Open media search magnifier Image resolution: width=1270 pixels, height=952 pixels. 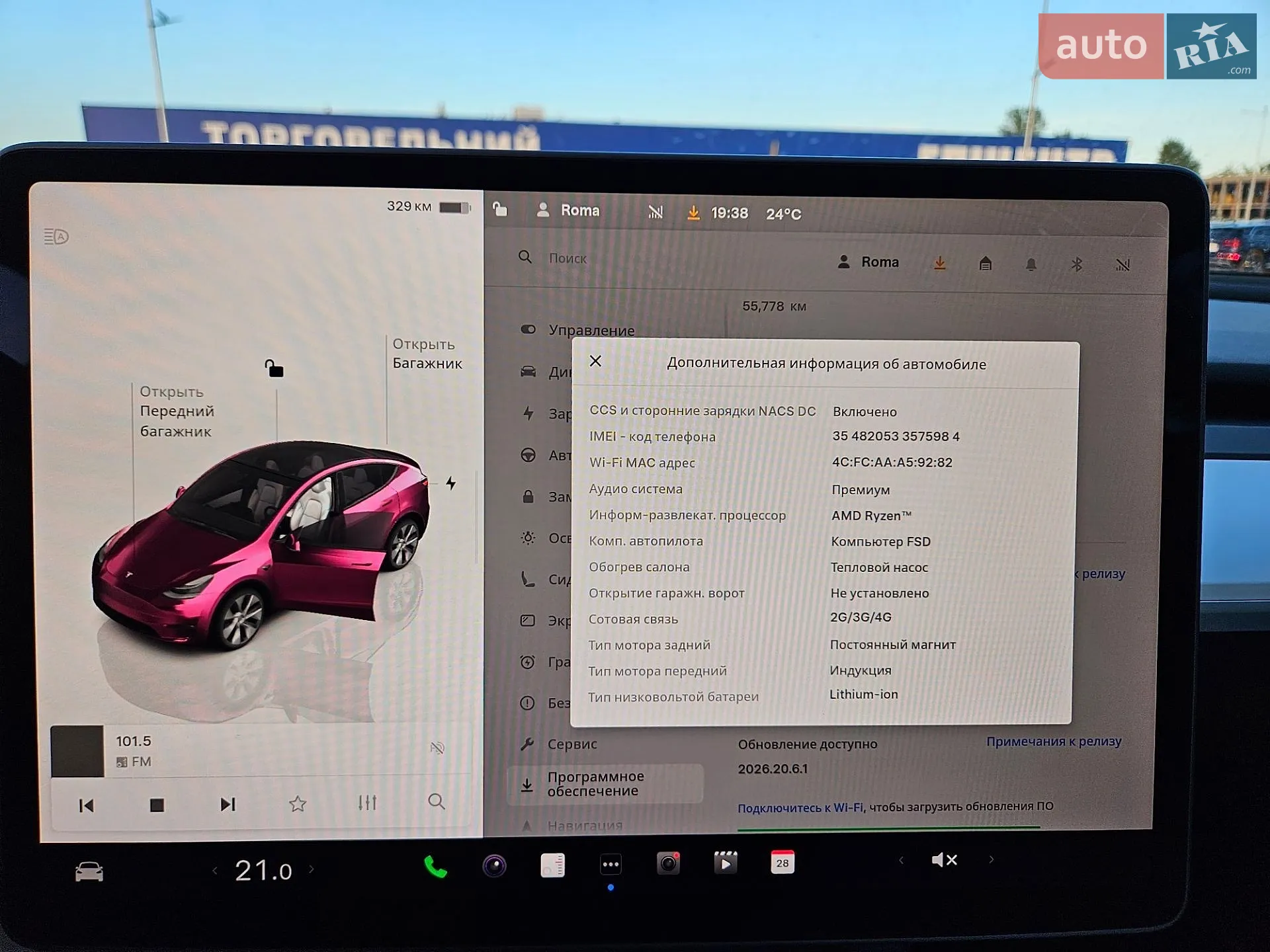point(437,802)
